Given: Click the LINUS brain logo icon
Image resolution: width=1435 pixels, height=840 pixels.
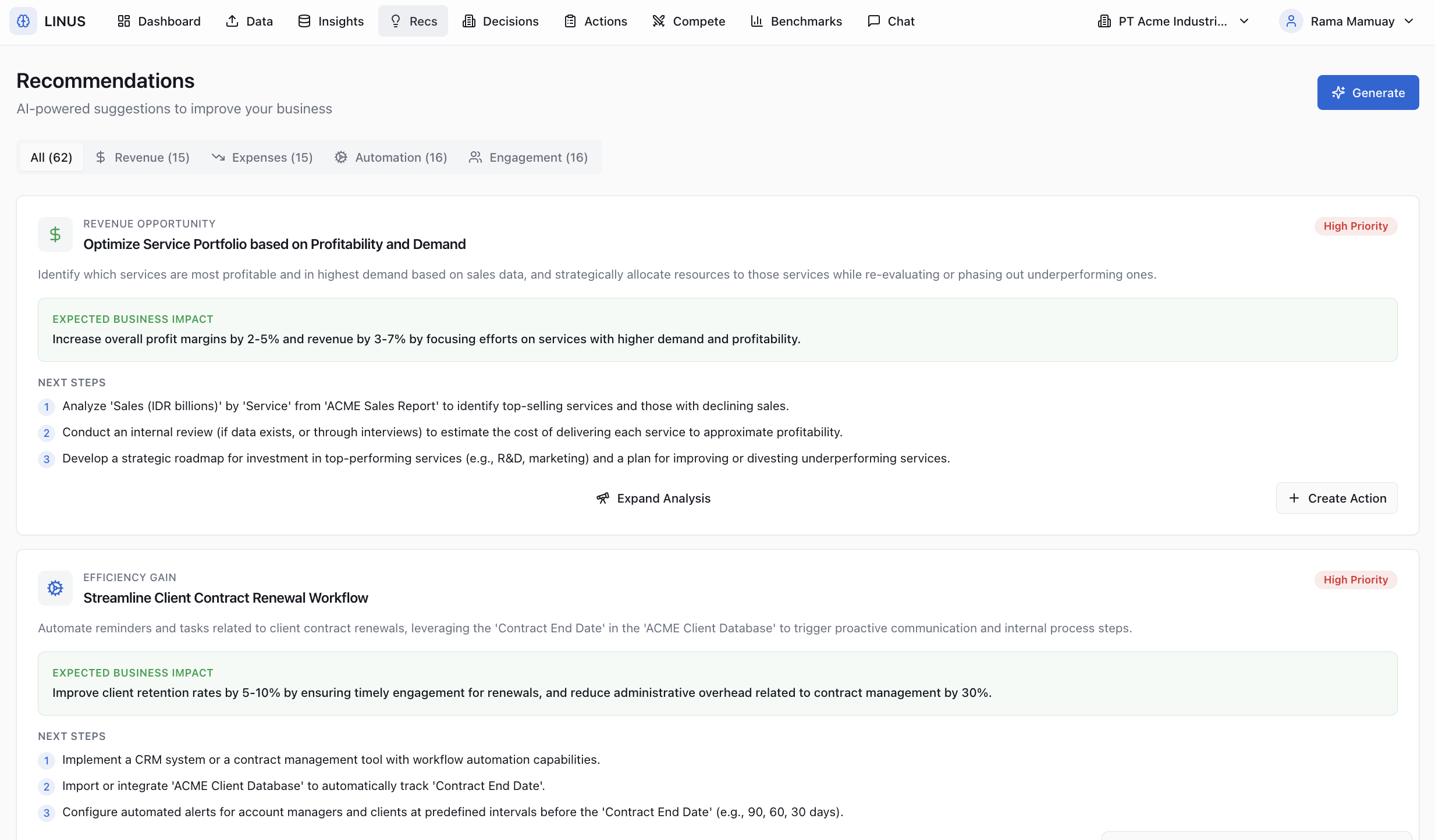Looking at the screenshot, I should pos(23,21).
